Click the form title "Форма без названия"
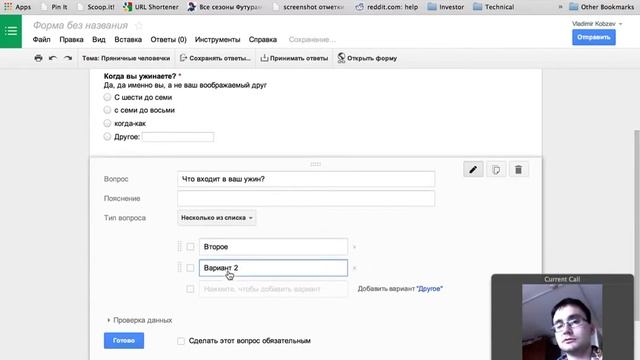The image size is (640, 360). (80, 25)
